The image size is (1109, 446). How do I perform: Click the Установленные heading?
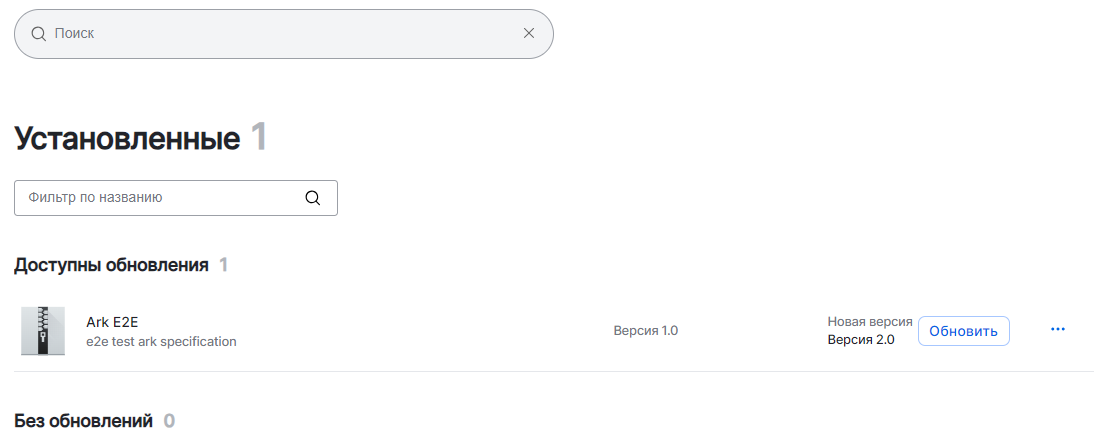[x=127, y=139]
